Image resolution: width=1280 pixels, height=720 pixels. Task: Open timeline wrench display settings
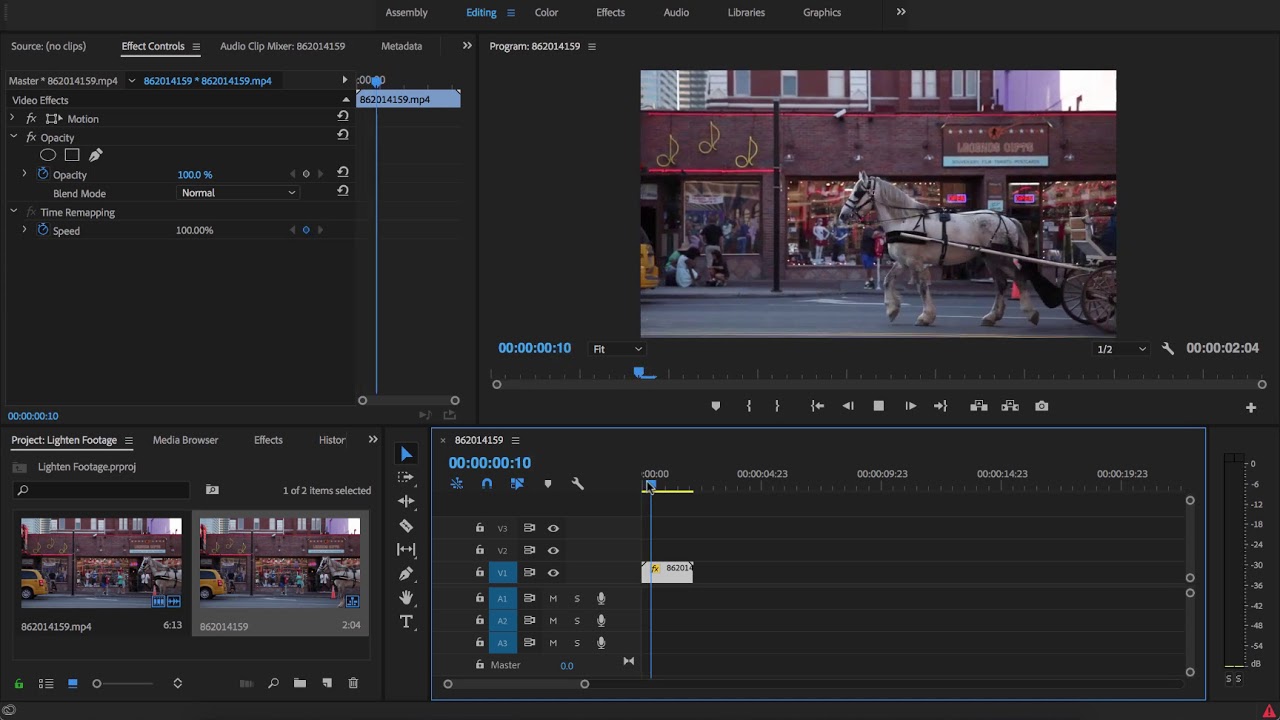(577, 484)
